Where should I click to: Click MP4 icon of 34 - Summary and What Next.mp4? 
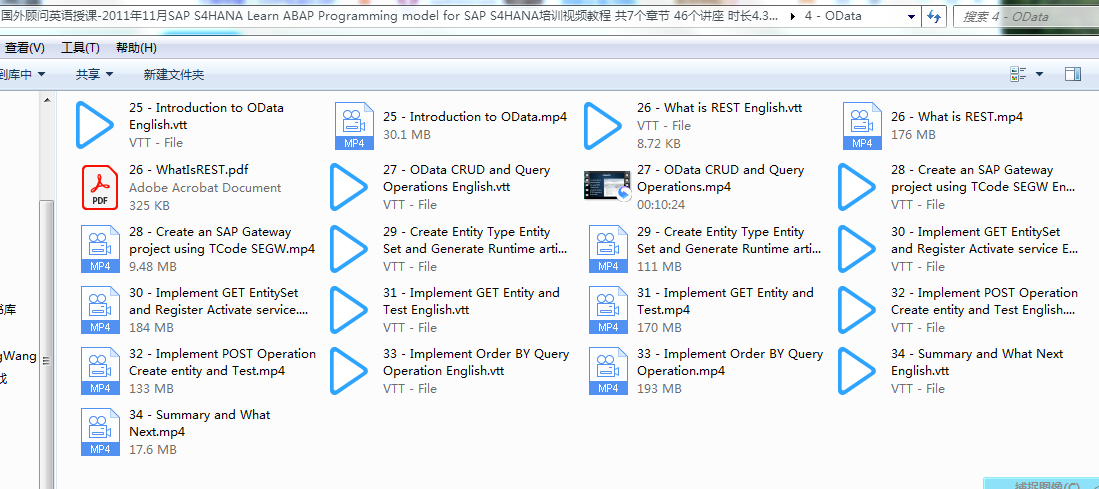100,432
